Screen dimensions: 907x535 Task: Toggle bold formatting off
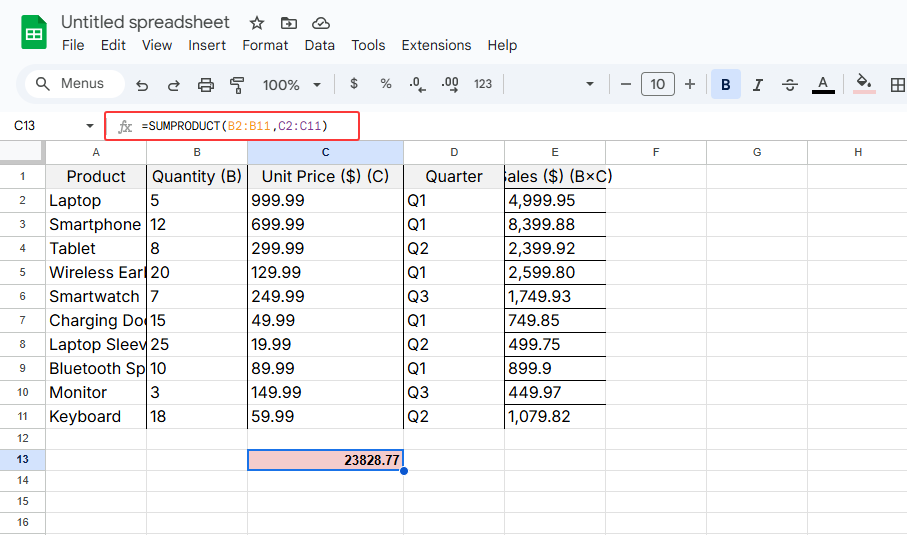click(725, 85)
